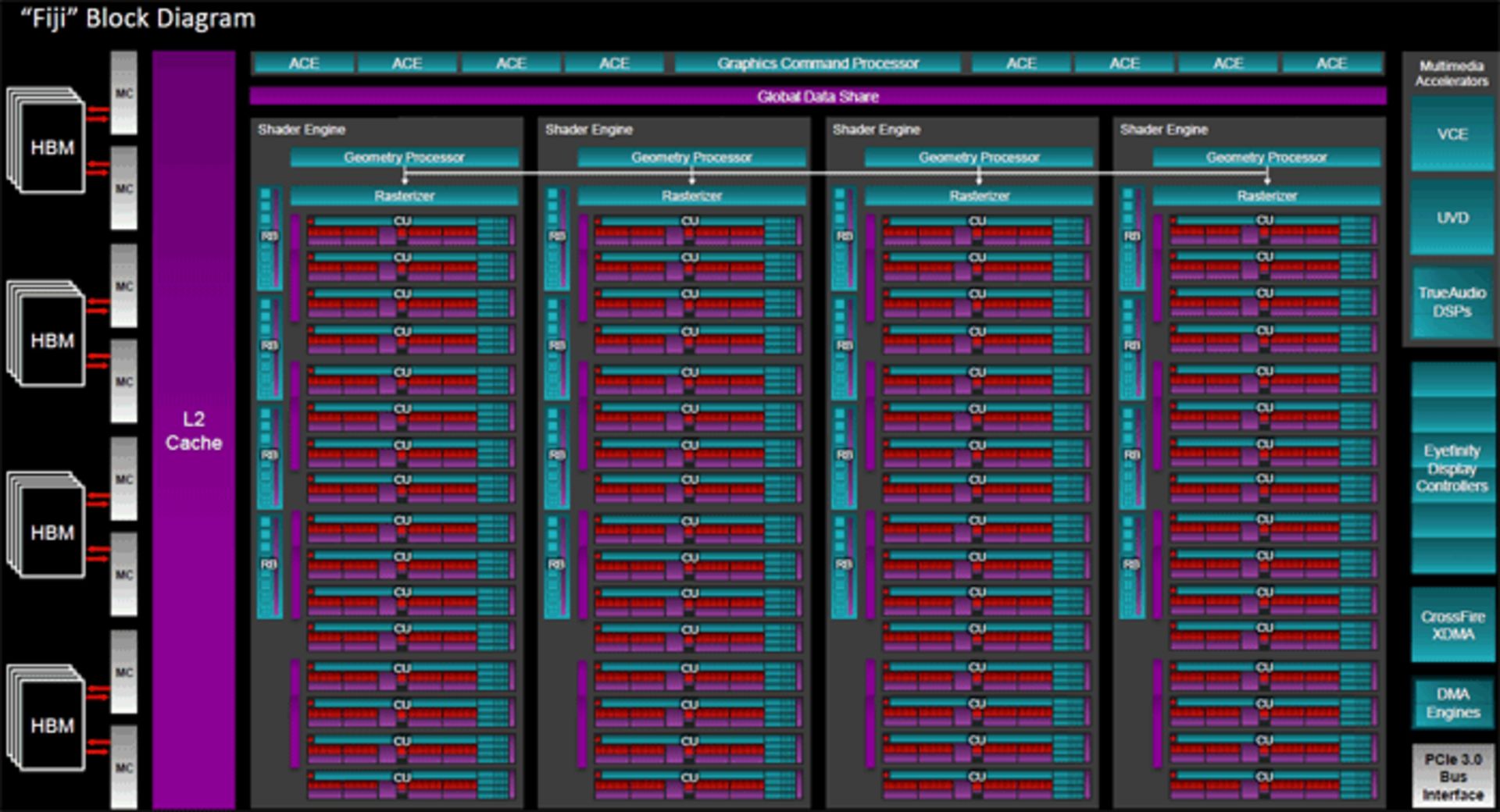Click the ACE block just right of Graphics Command Processor
Viewport: 1500px width, 812px height.
(1020, 62)
